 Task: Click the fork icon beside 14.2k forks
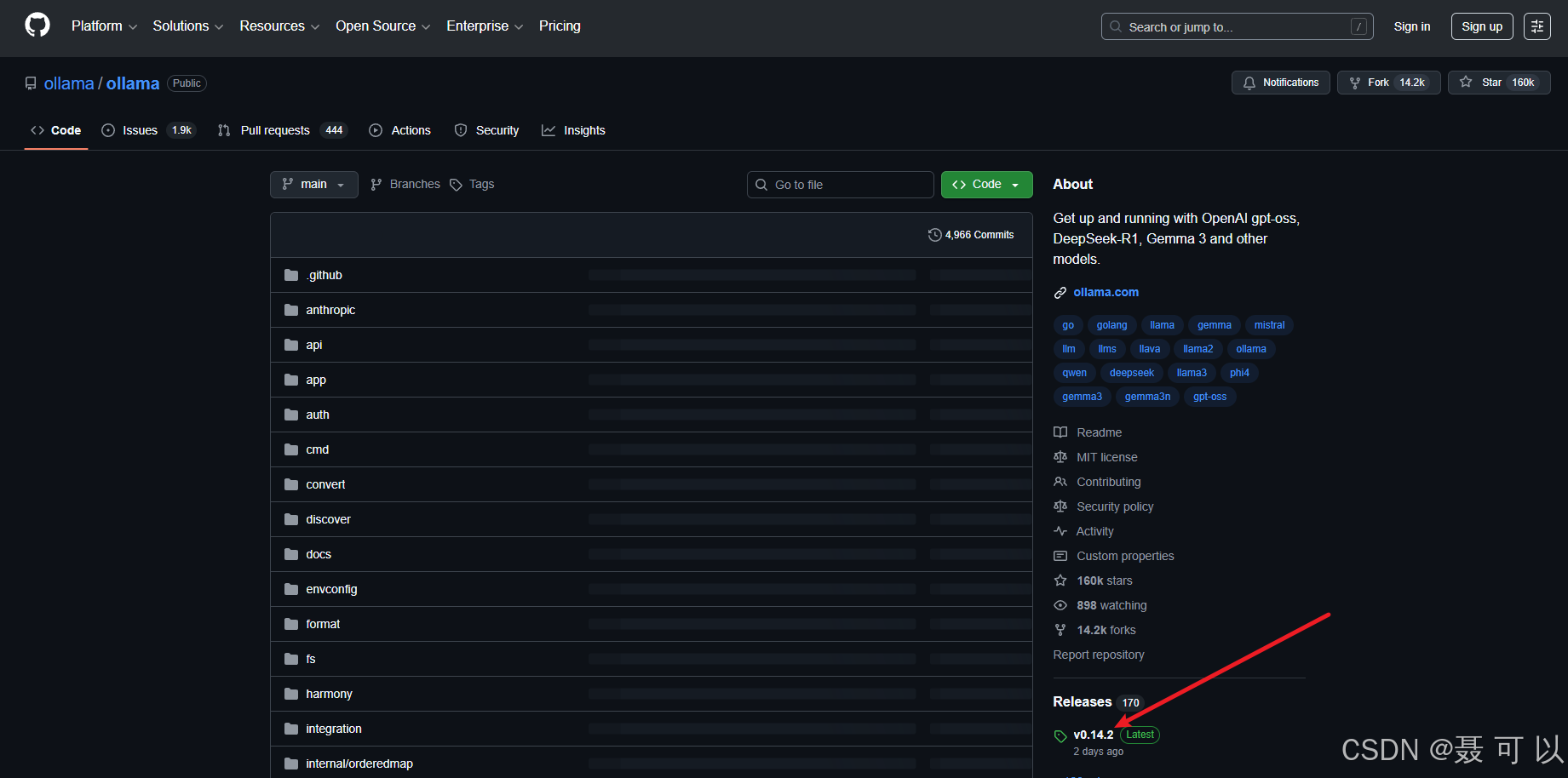1060,630
